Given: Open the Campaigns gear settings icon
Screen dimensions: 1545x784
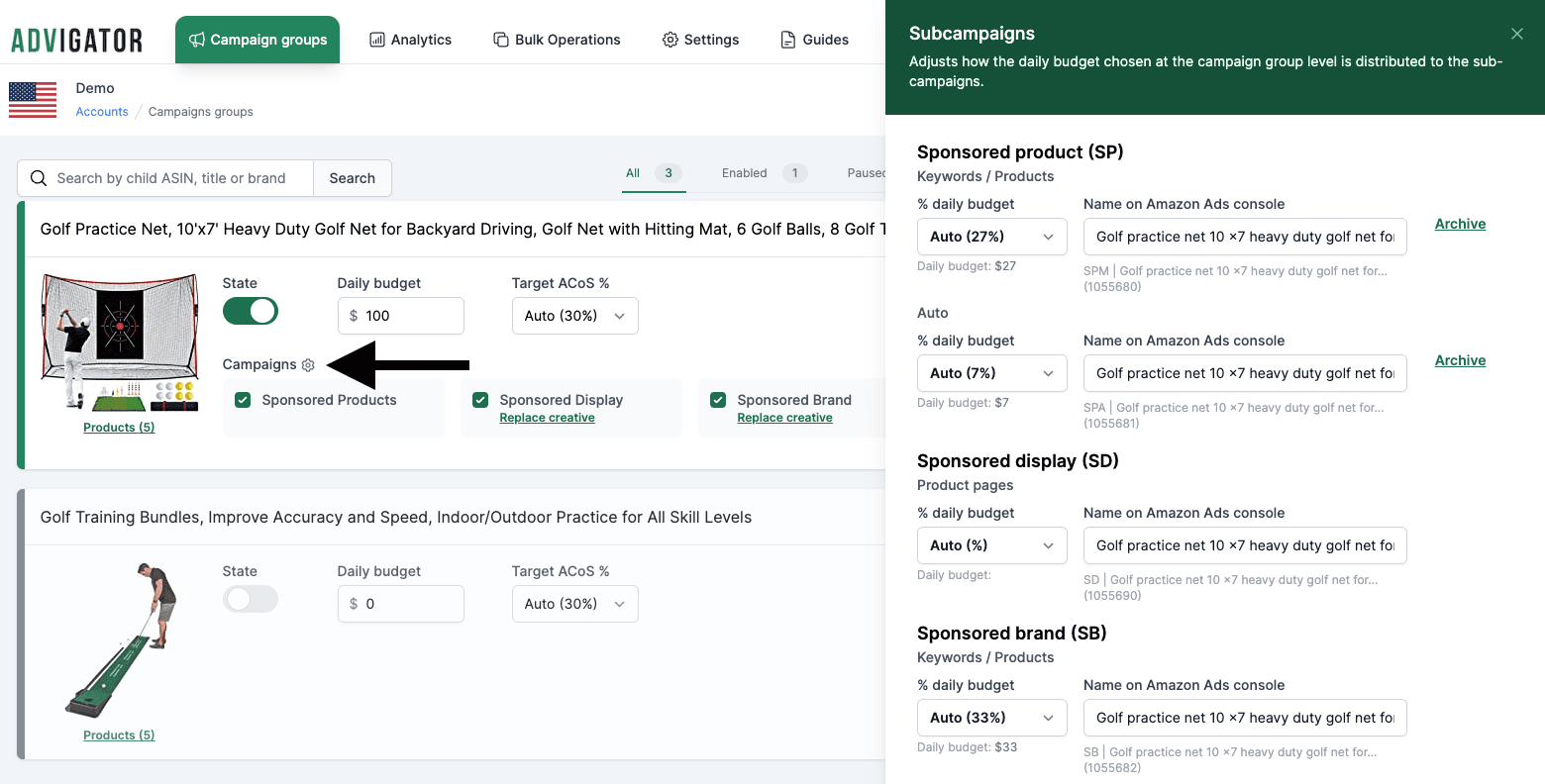Looking at the screenshot, I should pyautogui.click(x=308, y=365).
